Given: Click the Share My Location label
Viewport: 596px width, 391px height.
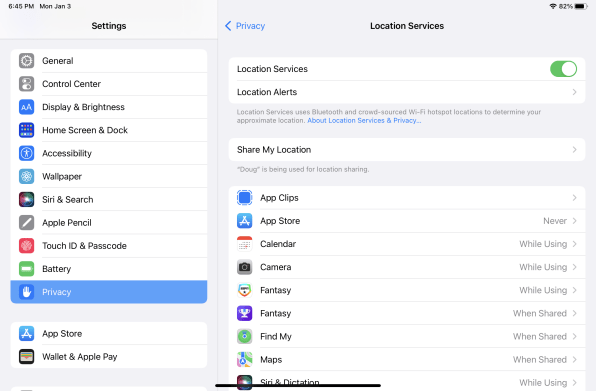Looking at the screenshot, I should pos(274,150).
